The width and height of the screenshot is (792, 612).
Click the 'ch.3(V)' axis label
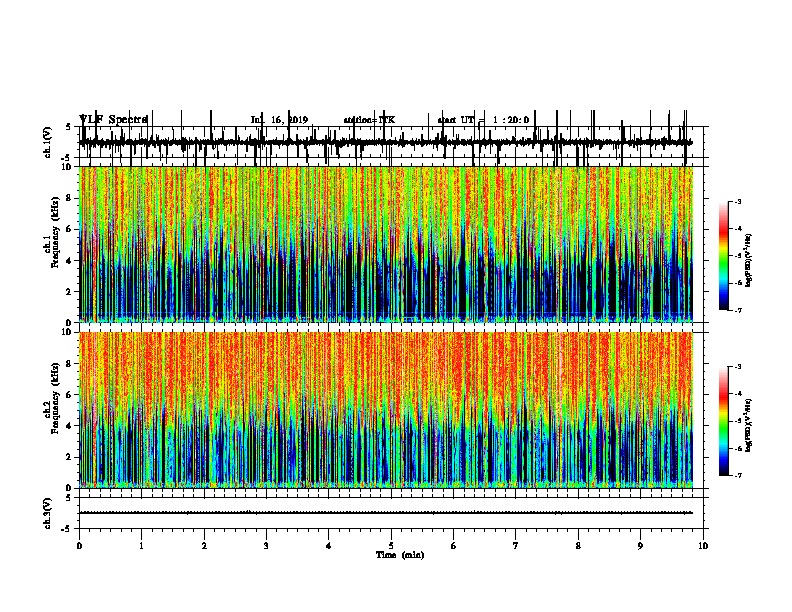click(x=47, y=513)
